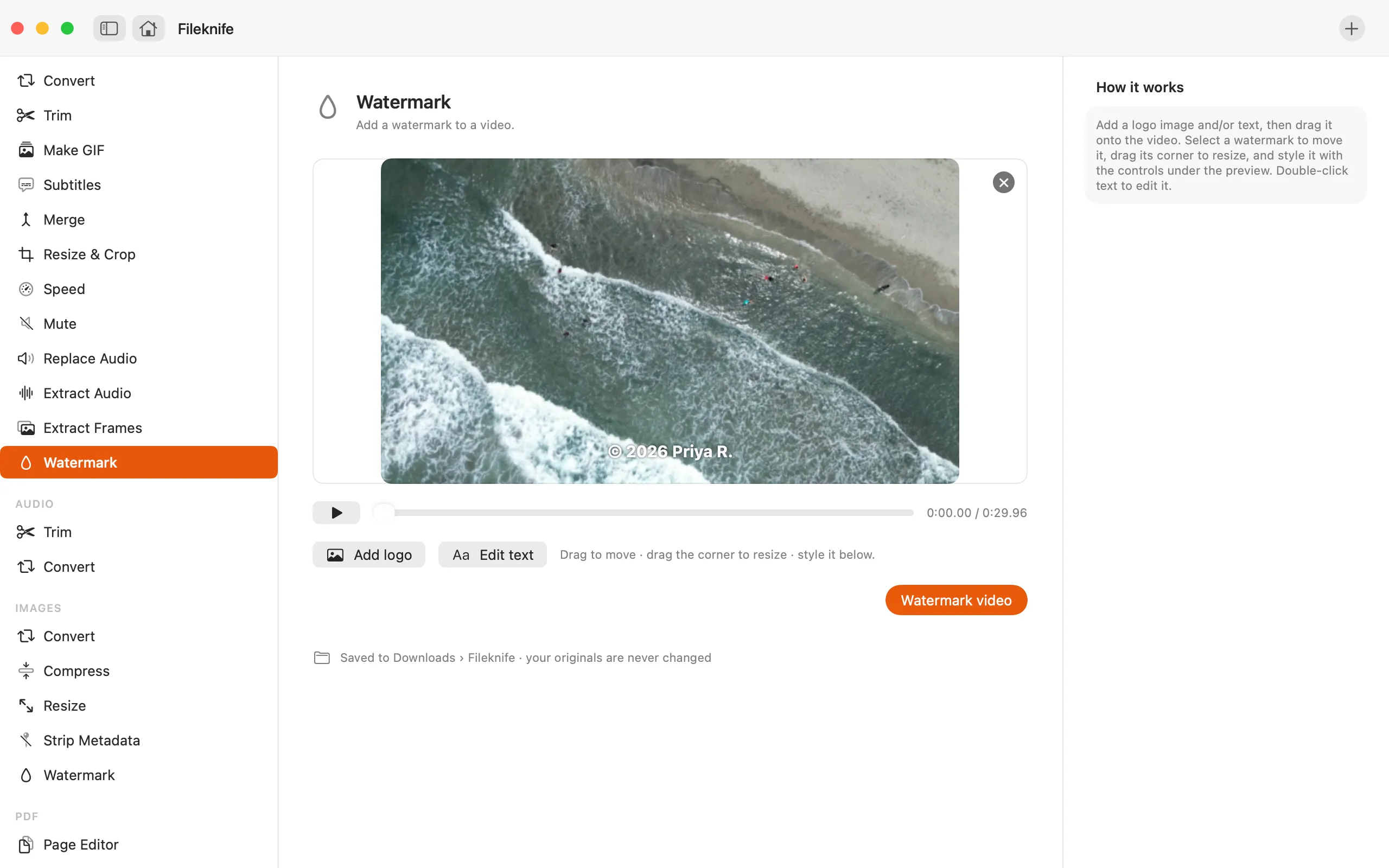Select the Merge tool
This screenshot has height=868, width=1389.
click(x=139, y=219)
